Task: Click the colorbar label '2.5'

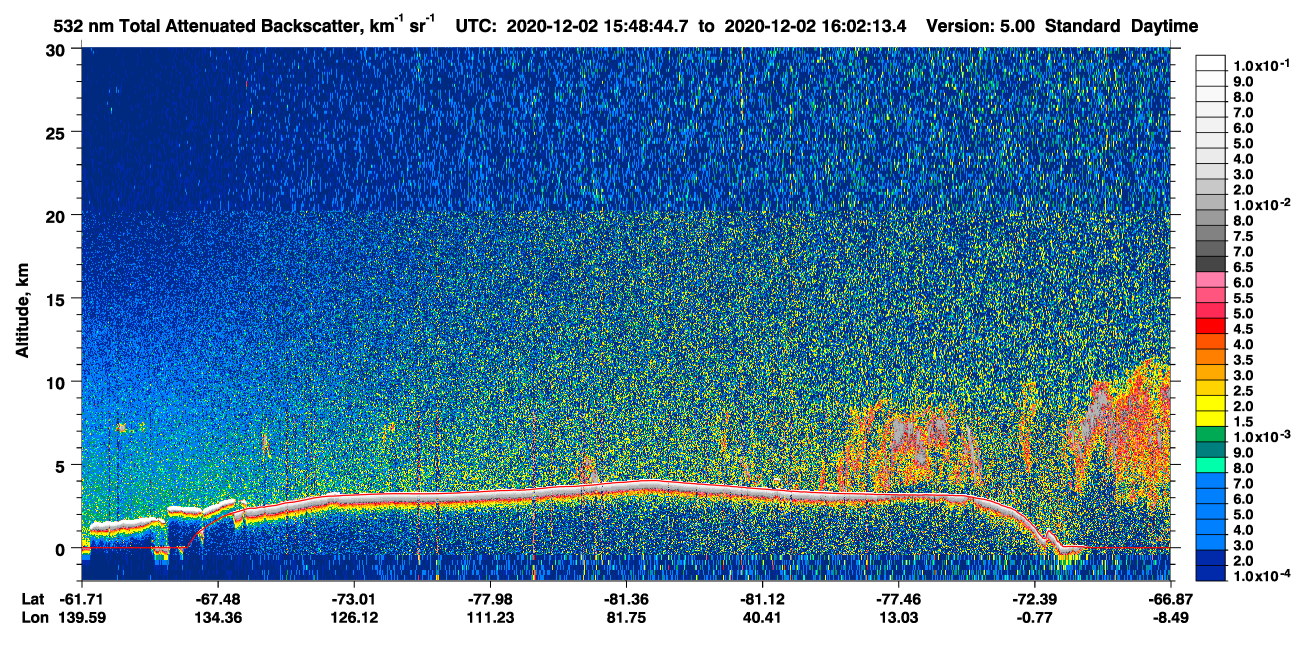Action: 1243,392
